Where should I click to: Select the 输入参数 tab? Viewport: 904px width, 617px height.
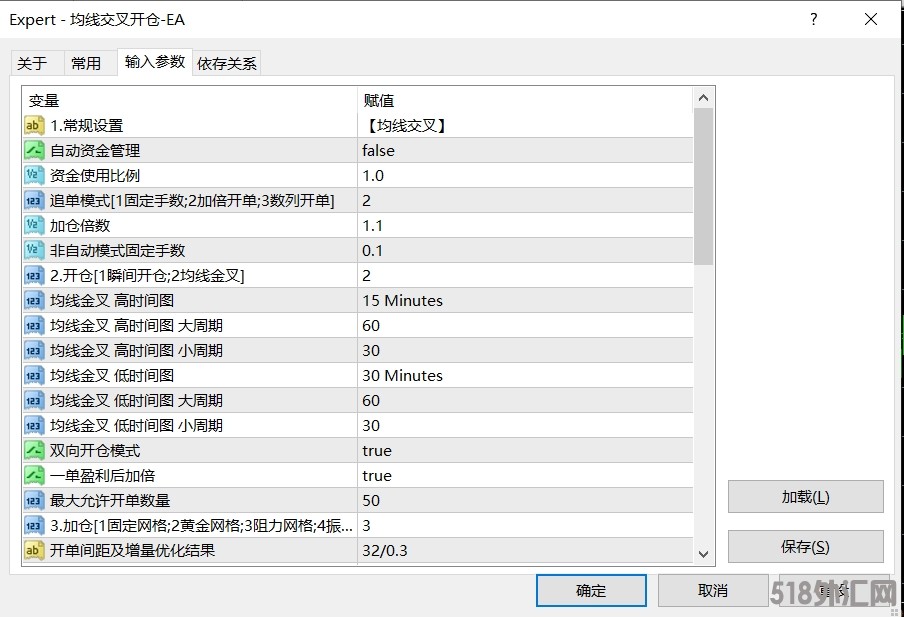pyautogui.click(x=155, y=62)
